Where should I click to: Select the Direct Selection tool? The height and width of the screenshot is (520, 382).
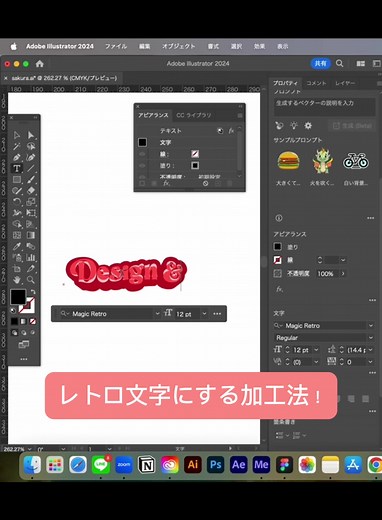coord(31,135)
